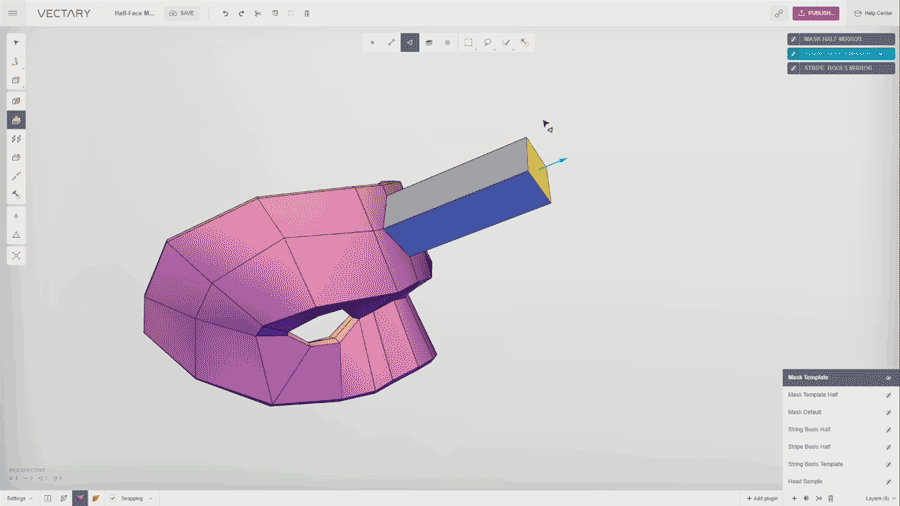Click the scissors cut icon
This screenshot has width=900, height=506.
pos(258,13)
